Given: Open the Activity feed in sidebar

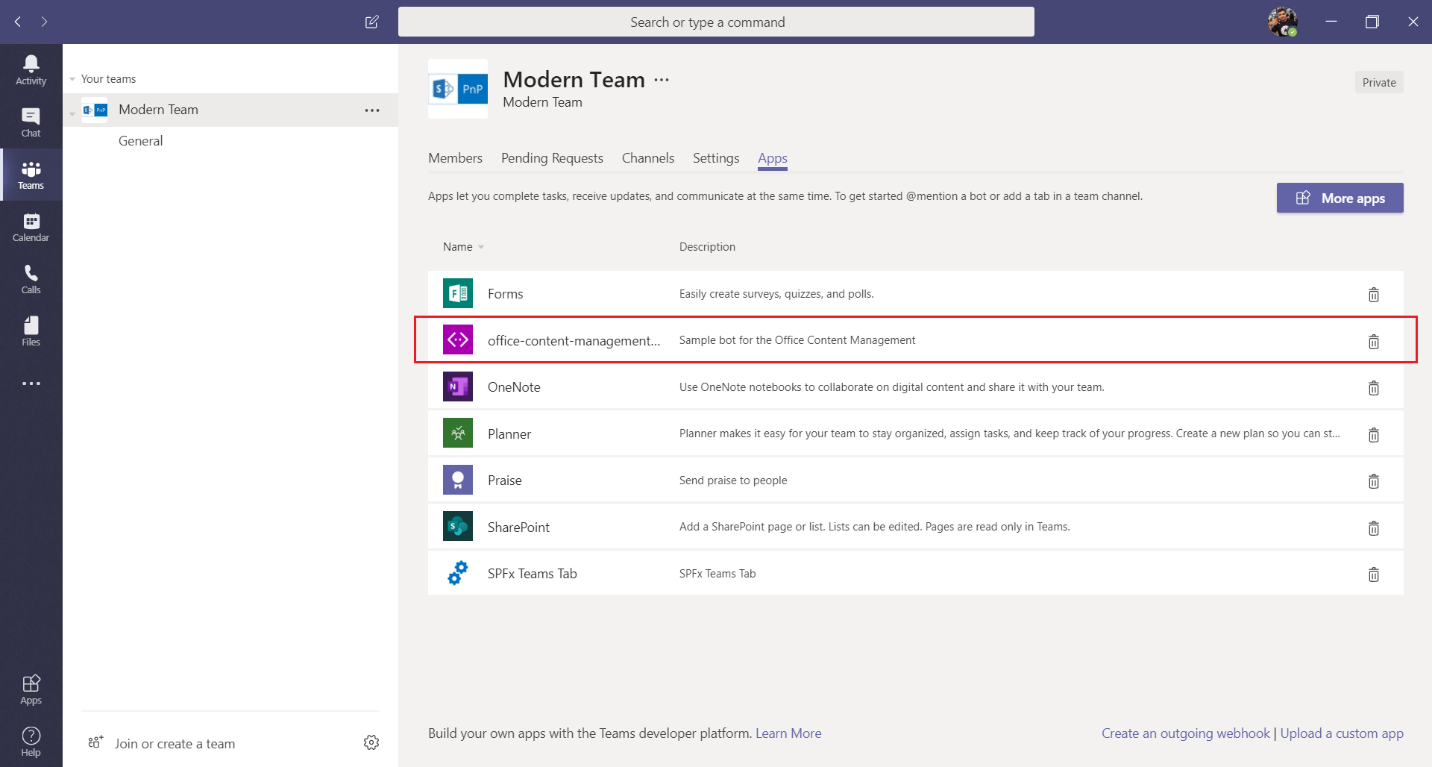Looking at the screenshot, I should 31,69.
